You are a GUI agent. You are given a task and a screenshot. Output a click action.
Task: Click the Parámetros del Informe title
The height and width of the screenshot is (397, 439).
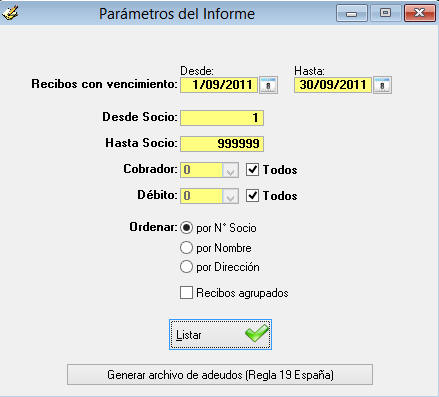[177, 14]
